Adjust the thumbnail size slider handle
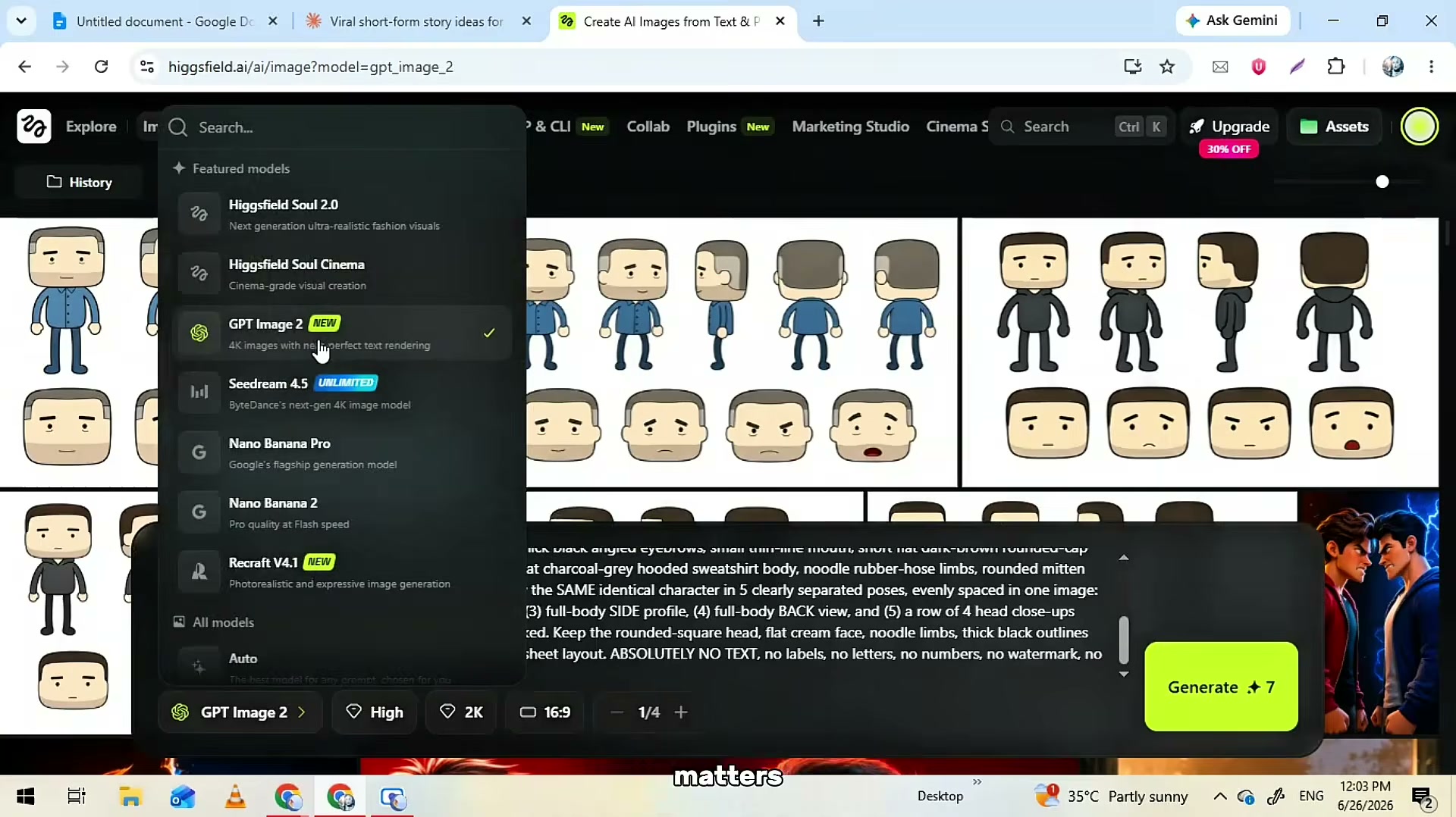This screenshot has width=1456, height=817. pyautogui.click(x=1382, y=182)
